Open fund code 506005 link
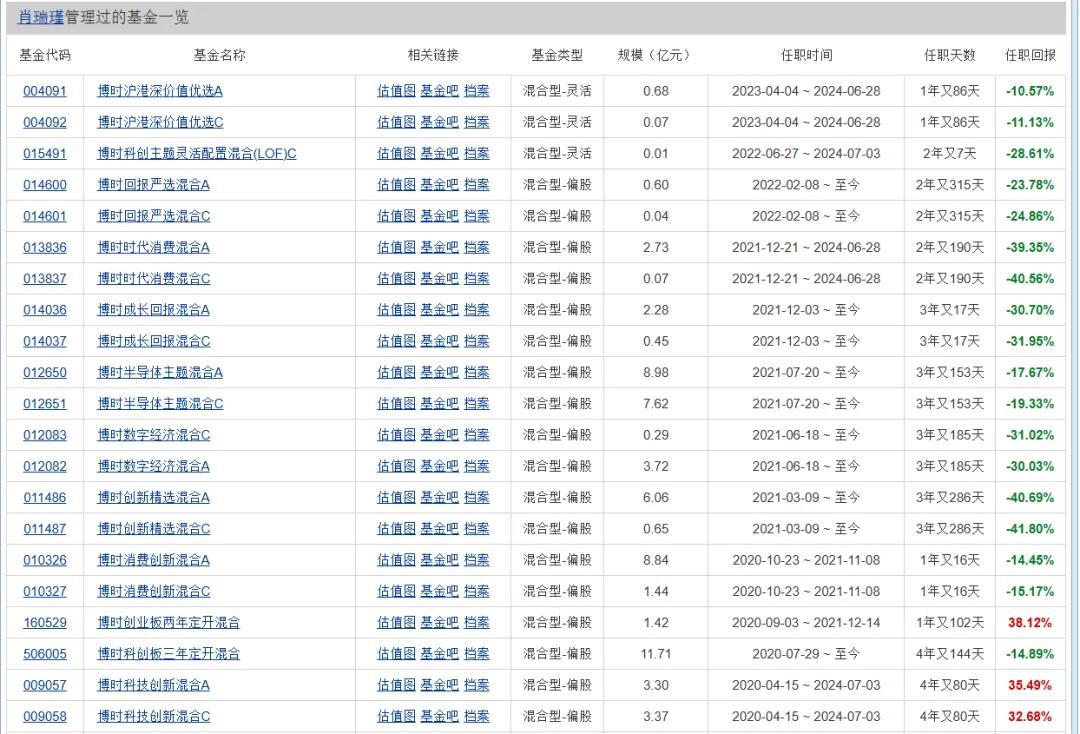Viewport: 1080px width, 734px height. tap(45, 654)
